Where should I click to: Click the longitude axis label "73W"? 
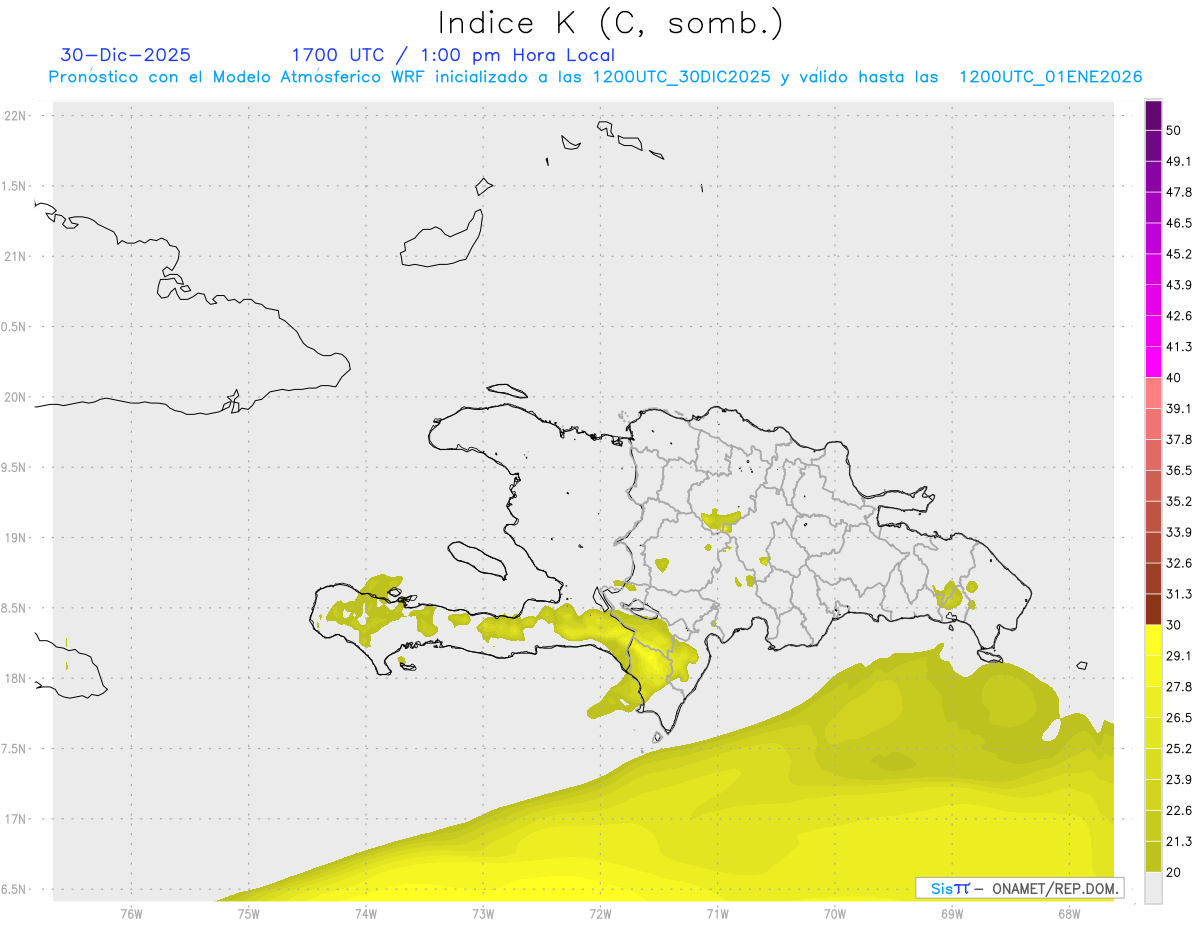click(482, 913)
